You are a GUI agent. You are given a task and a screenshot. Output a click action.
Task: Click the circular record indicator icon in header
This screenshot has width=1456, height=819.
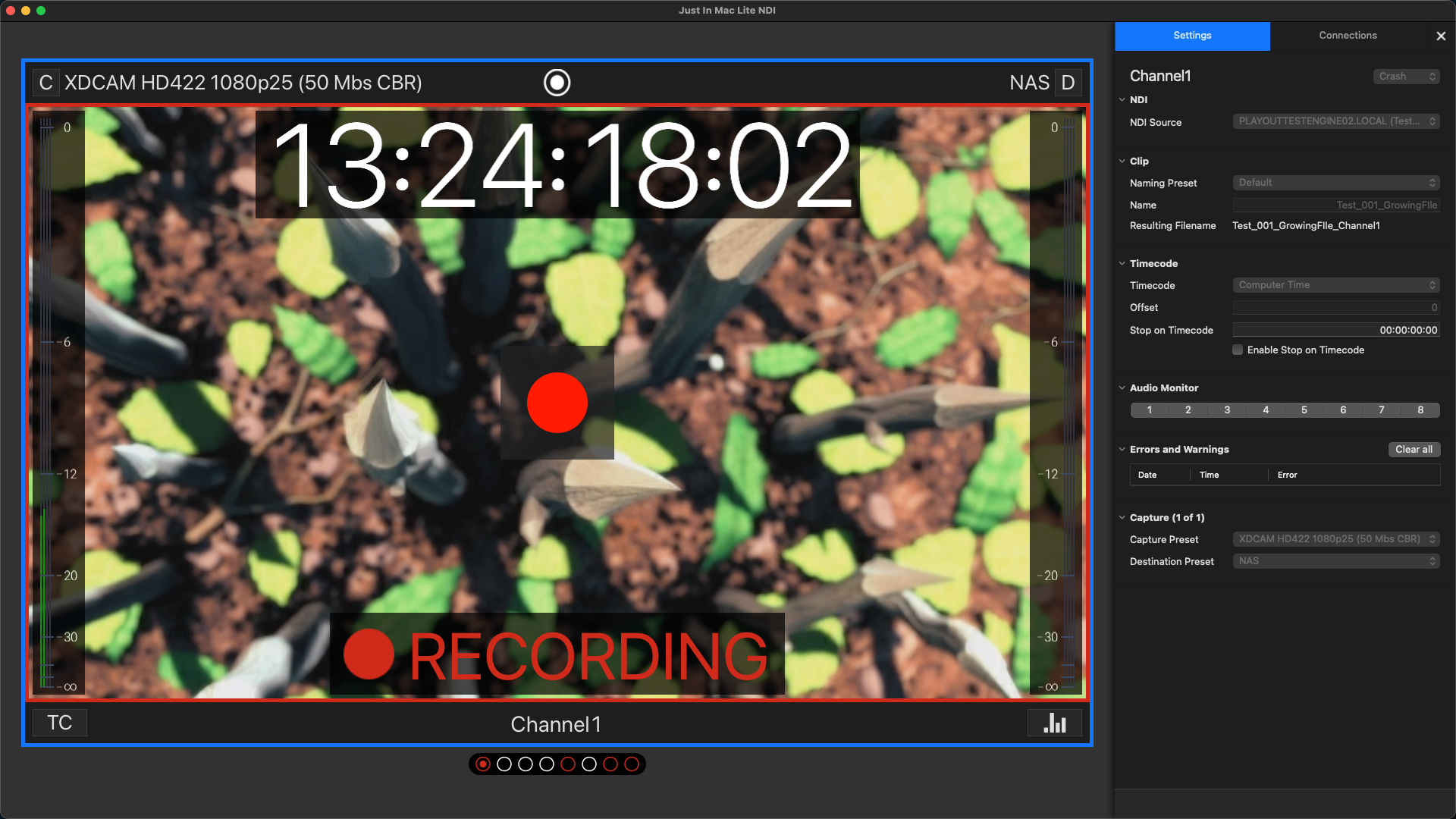[x=557, y=83]
